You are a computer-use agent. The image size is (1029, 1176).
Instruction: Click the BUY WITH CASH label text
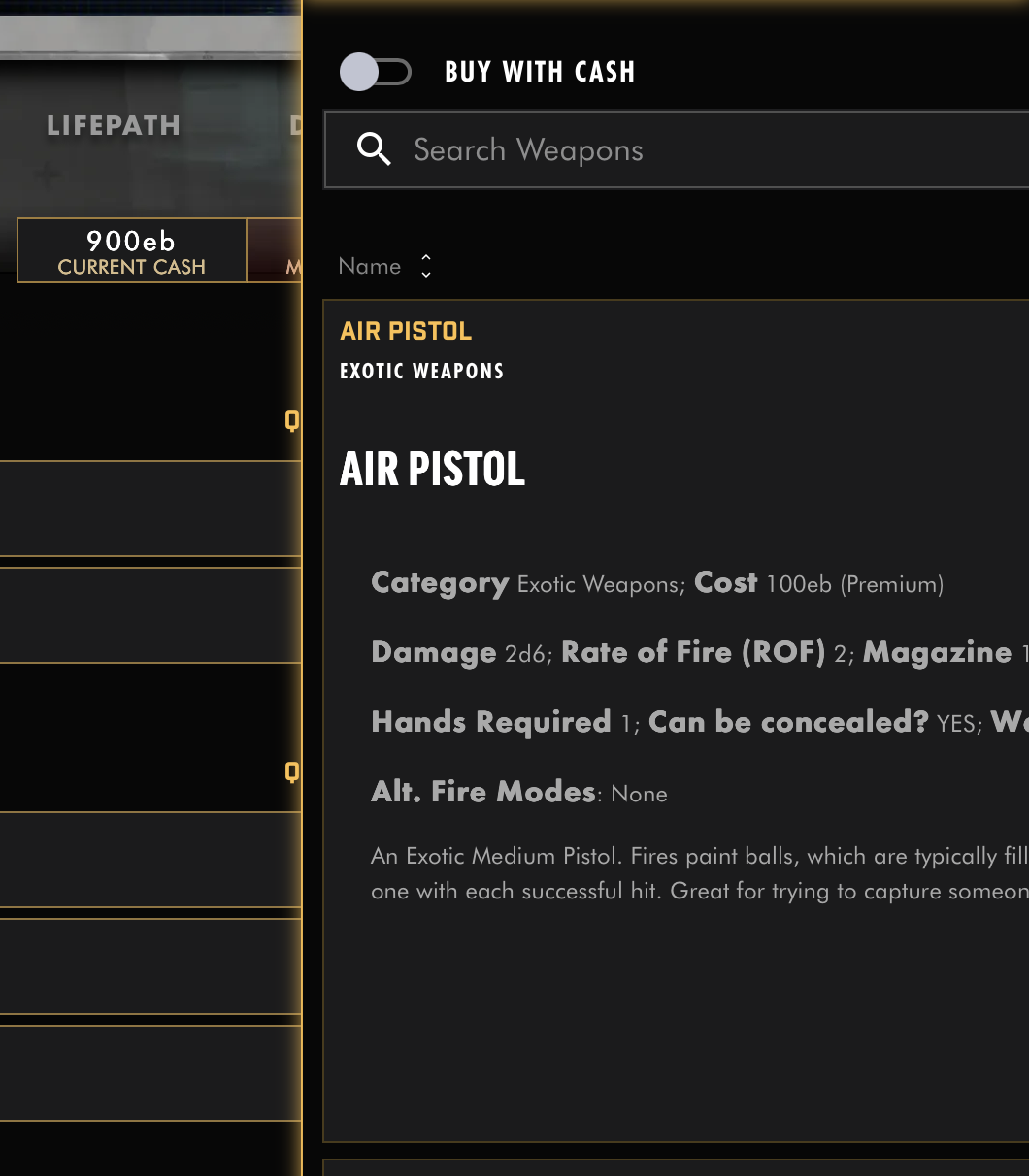click(x=540, y=72)
